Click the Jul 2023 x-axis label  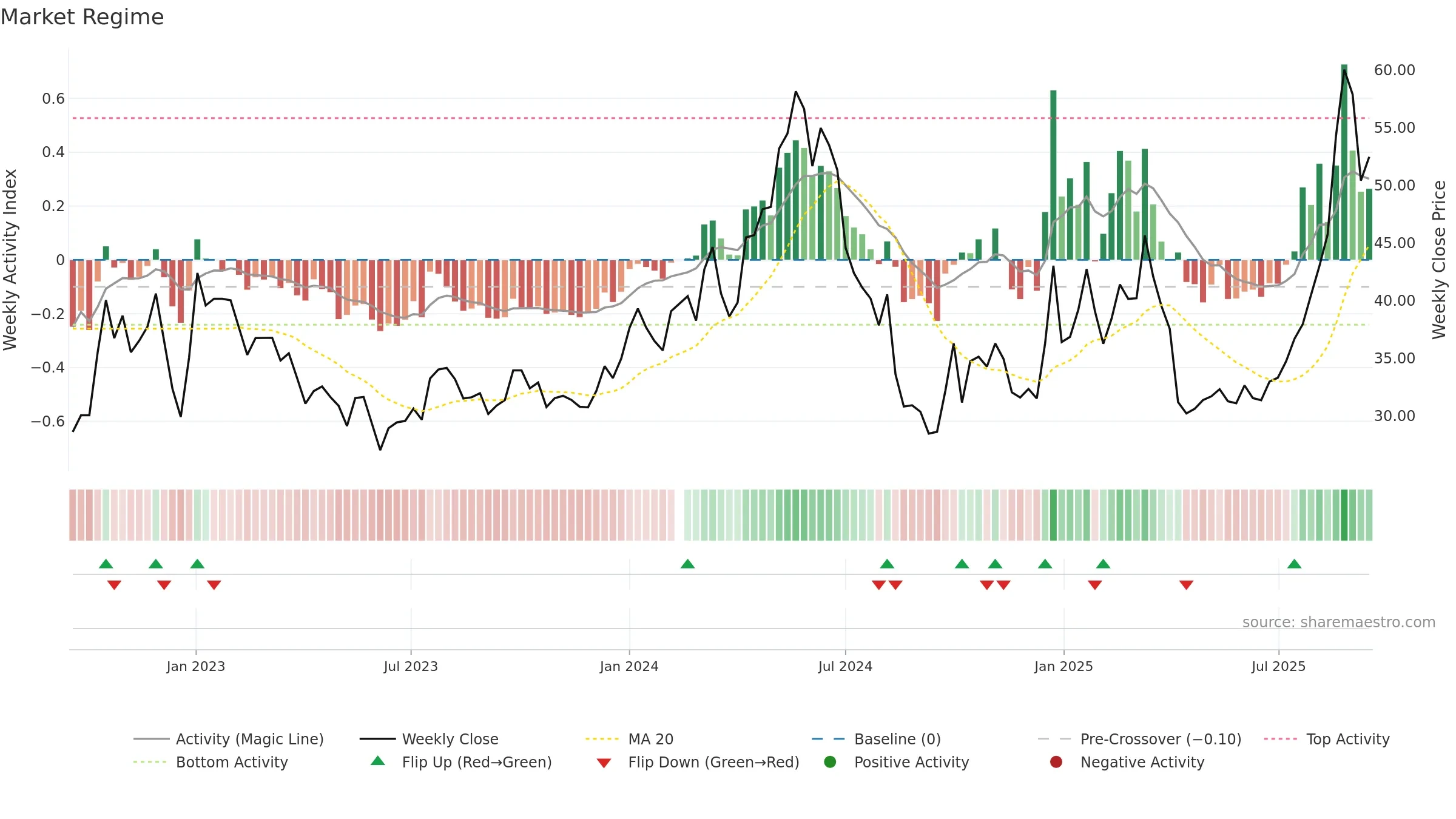tap(411, 666)
